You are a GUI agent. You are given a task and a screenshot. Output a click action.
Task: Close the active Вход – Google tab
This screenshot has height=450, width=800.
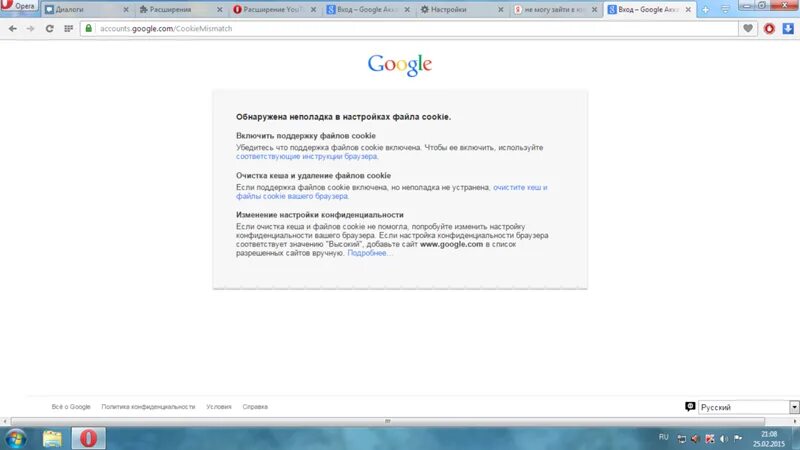688,10
